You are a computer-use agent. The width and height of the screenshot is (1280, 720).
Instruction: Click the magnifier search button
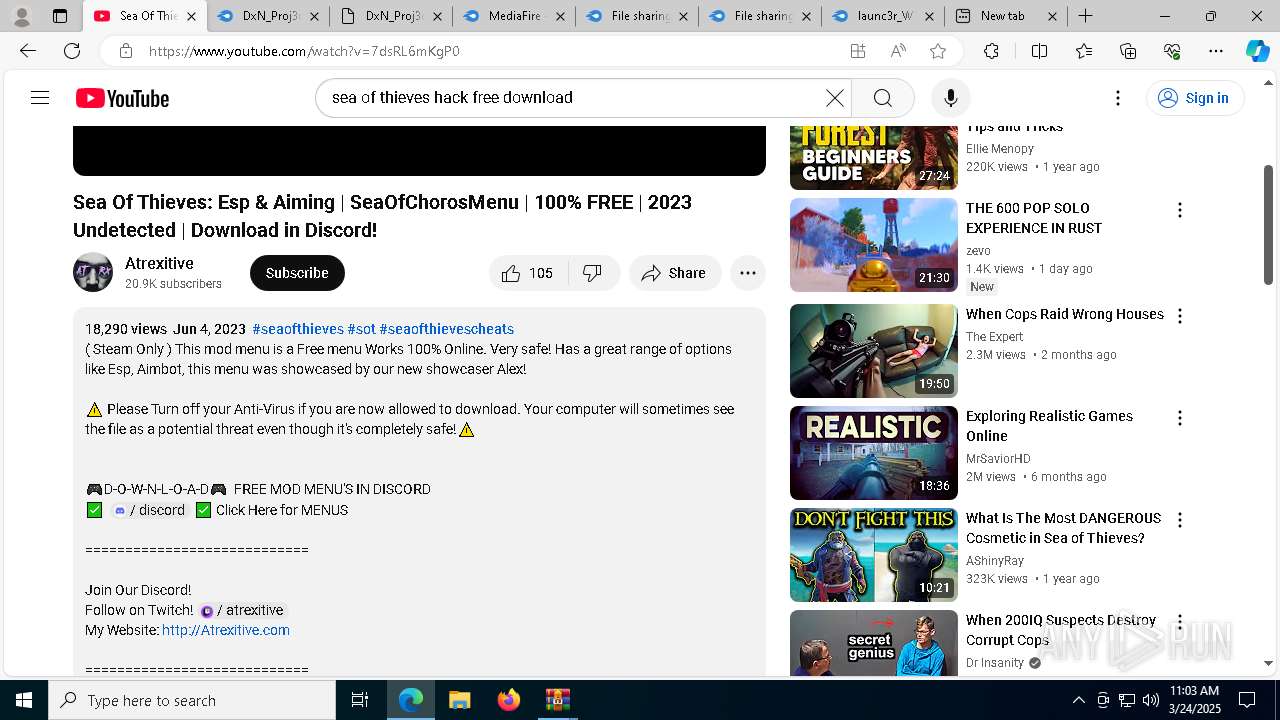pyautogui.click(x=882, y=98)
